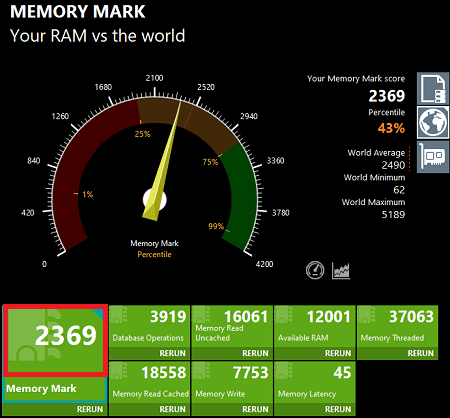Rerun the Memory Threaded test
450x418 pixels.
(x=420, y=353)
